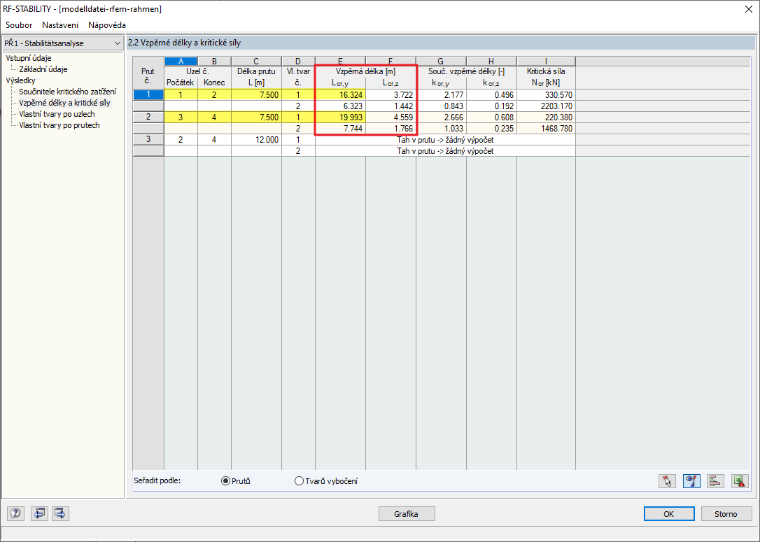Export table to Excel icon
The height and width of the screenshot is (542, 760).
click(x=740, y=481)
